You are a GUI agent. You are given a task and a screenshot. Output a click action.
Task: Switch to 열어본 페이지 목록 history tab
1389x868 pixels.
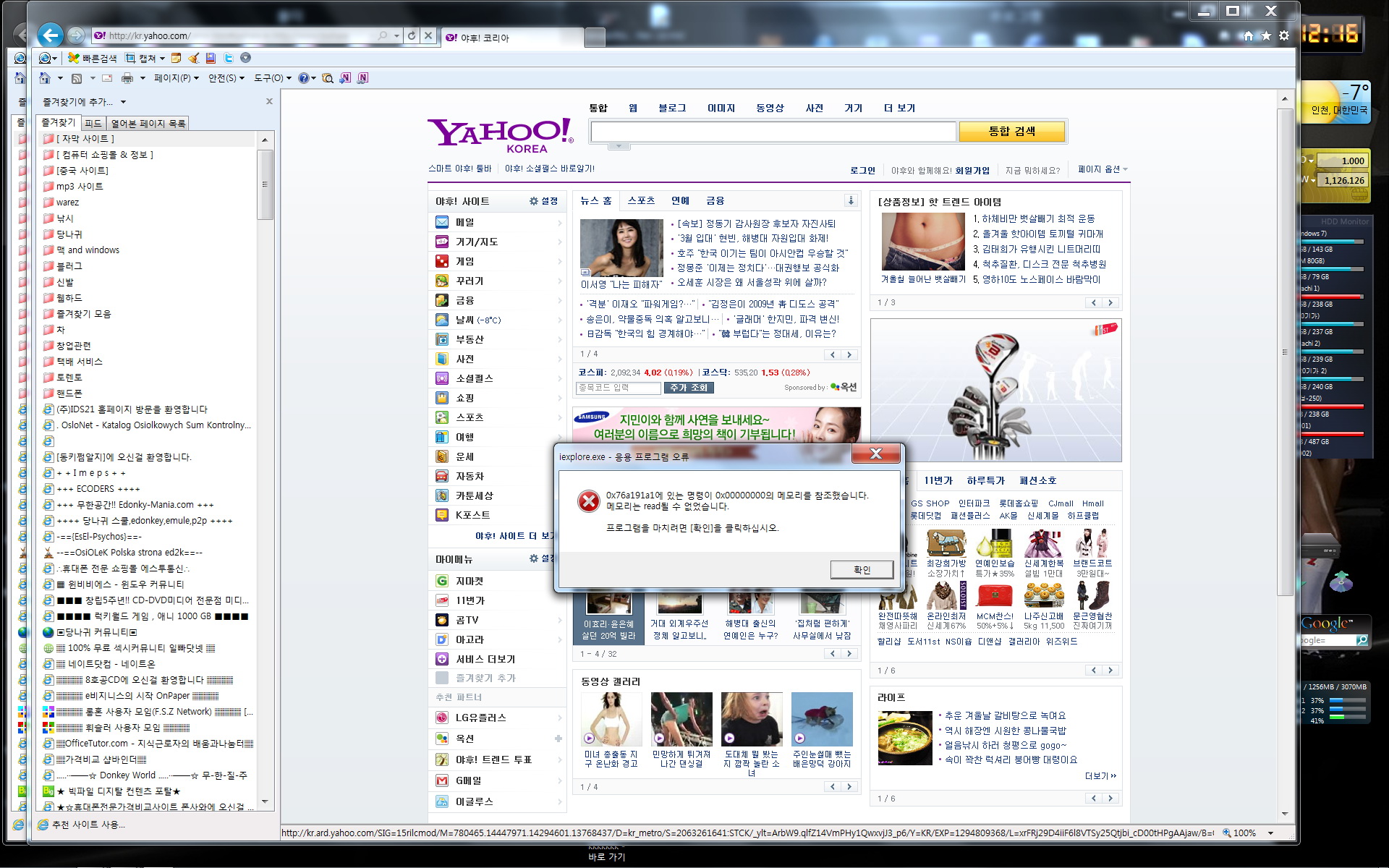pos(148,124)
